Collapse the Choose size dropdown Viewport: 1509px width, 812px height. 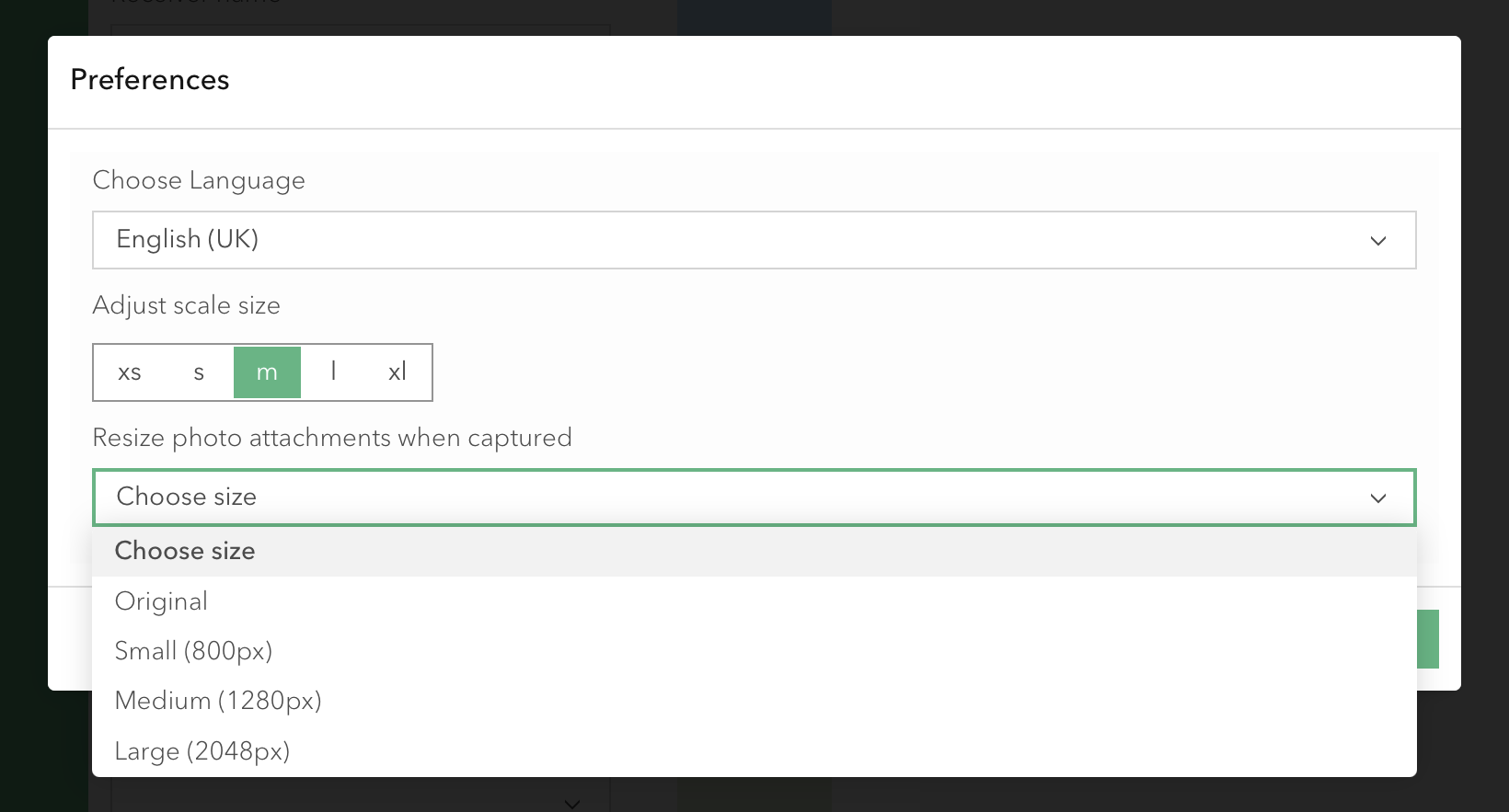click(x=754, y=497)
